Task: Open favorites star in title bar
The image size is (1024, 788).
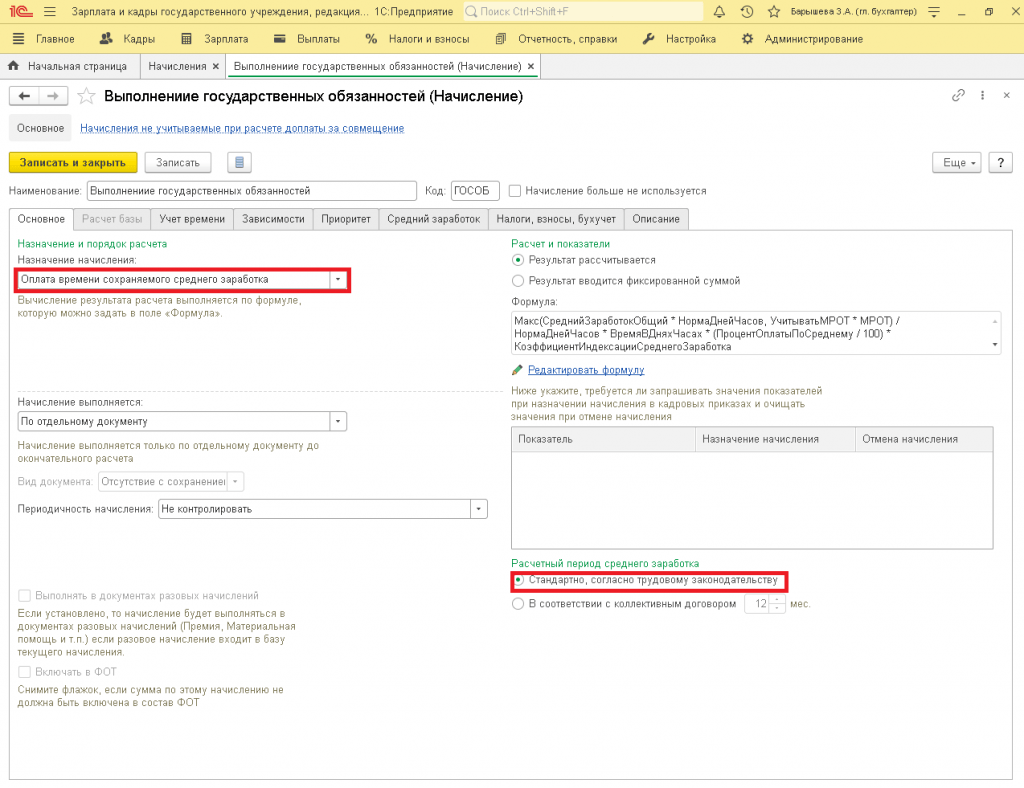Action: click(x=773, y=12)
